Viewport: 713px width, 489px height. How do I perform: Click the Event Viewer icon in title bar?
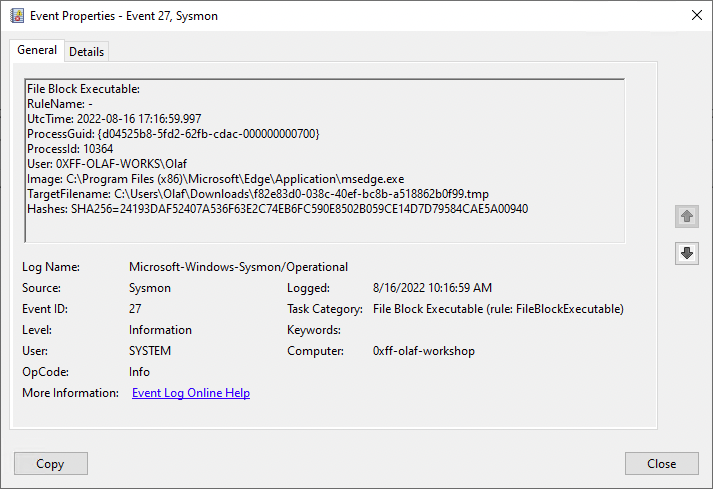point(16,15)
